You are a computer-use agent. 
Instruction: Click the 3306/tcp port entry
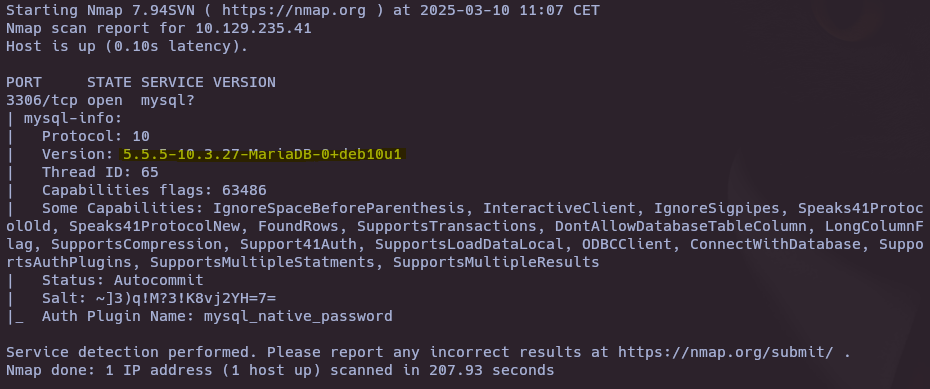42,101
